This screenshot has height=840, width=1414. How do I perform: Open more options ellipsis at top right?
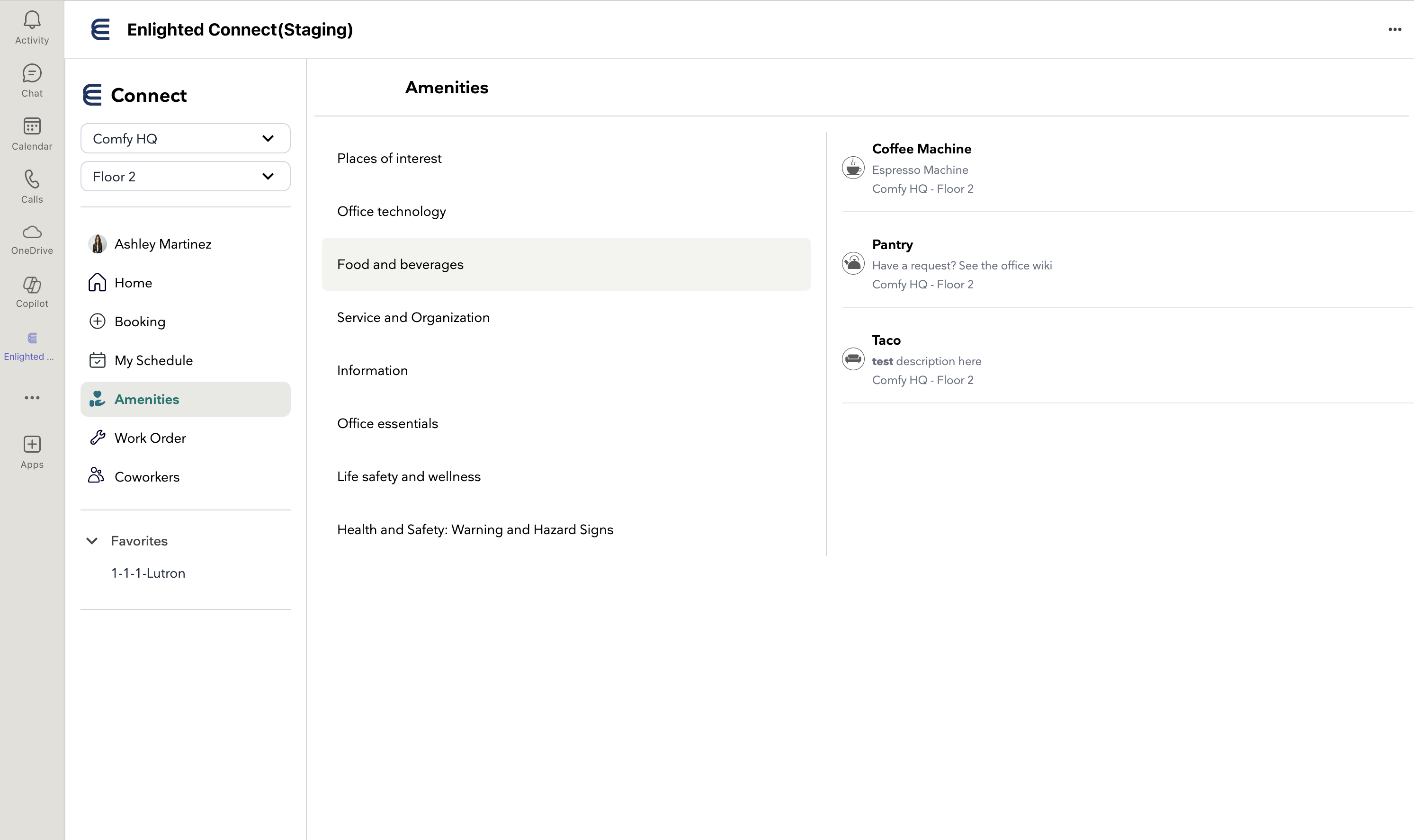click(1394, 29)
